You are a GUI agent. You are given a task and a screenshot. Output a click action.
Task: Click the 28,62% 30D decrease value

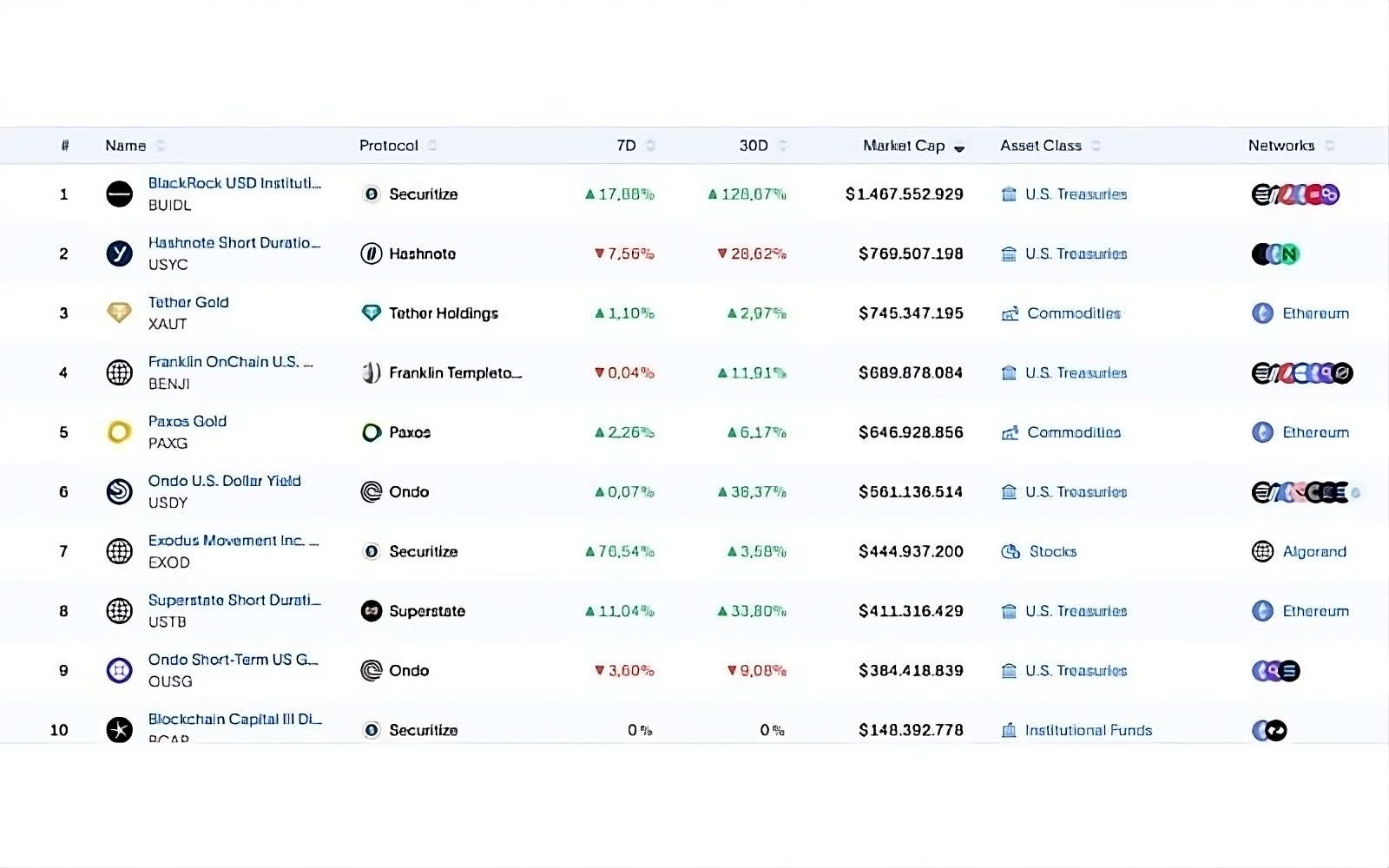tap(752, 253)
